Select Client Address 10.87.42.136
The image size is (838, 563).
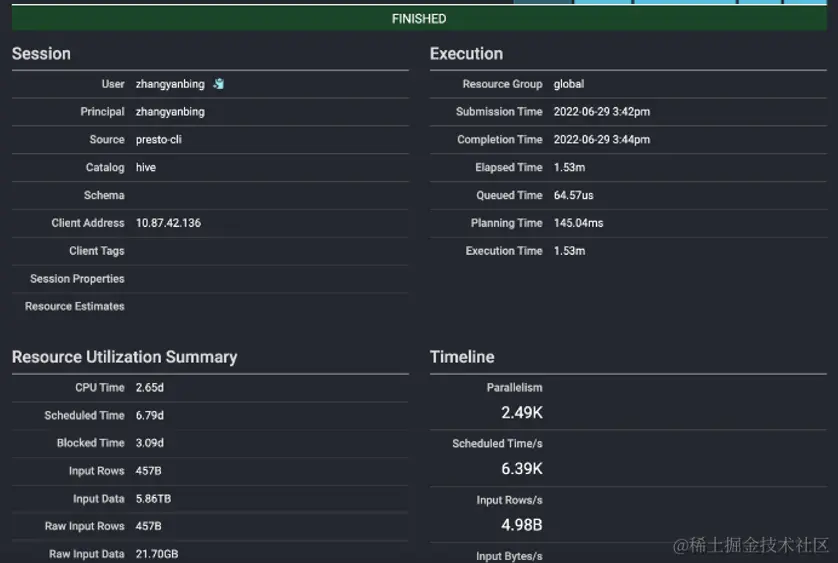pos(168,223)
